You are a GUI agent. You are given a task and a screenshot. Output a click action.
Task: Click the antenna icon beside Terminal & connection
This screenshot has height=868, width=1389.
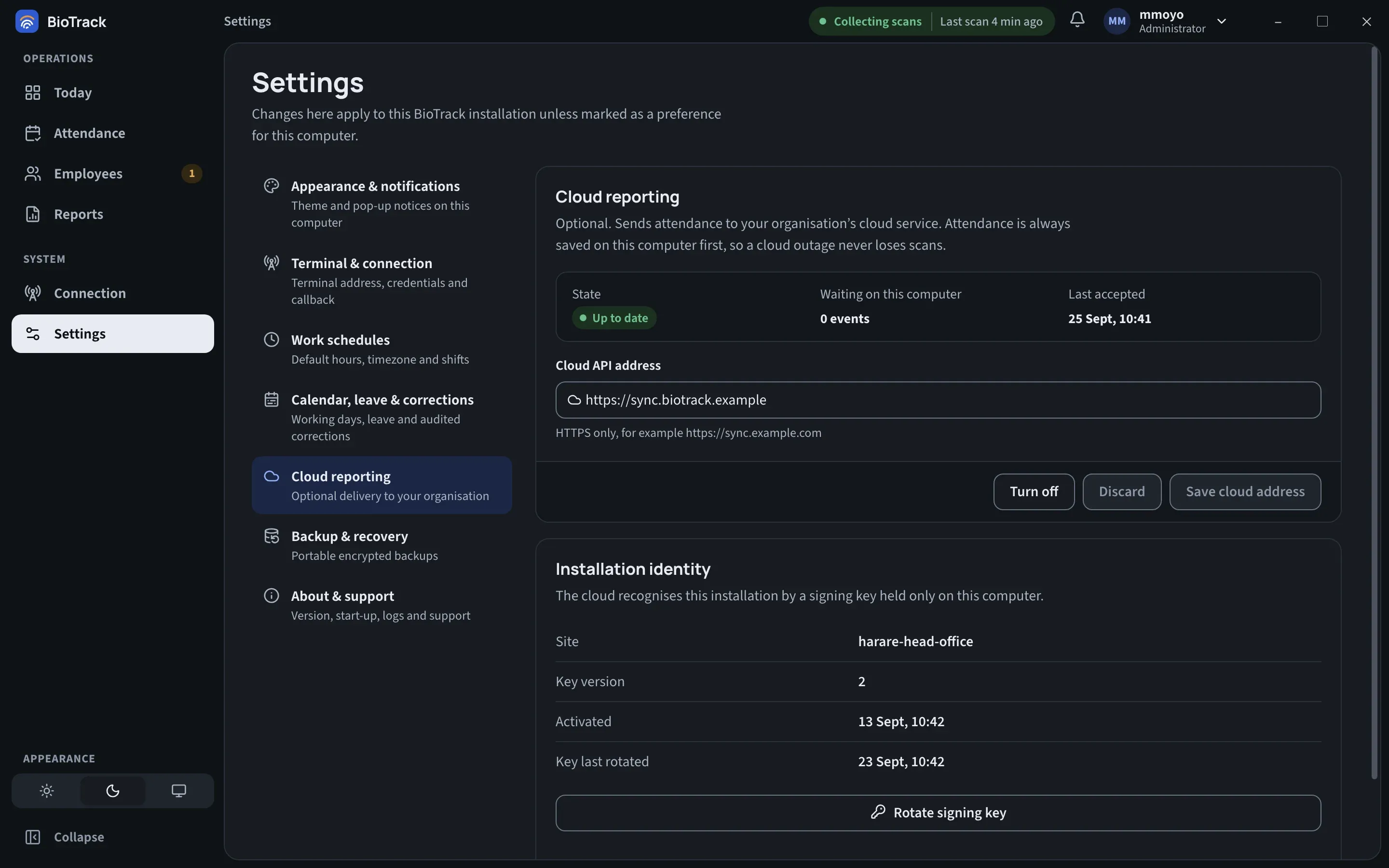(272, 262)
